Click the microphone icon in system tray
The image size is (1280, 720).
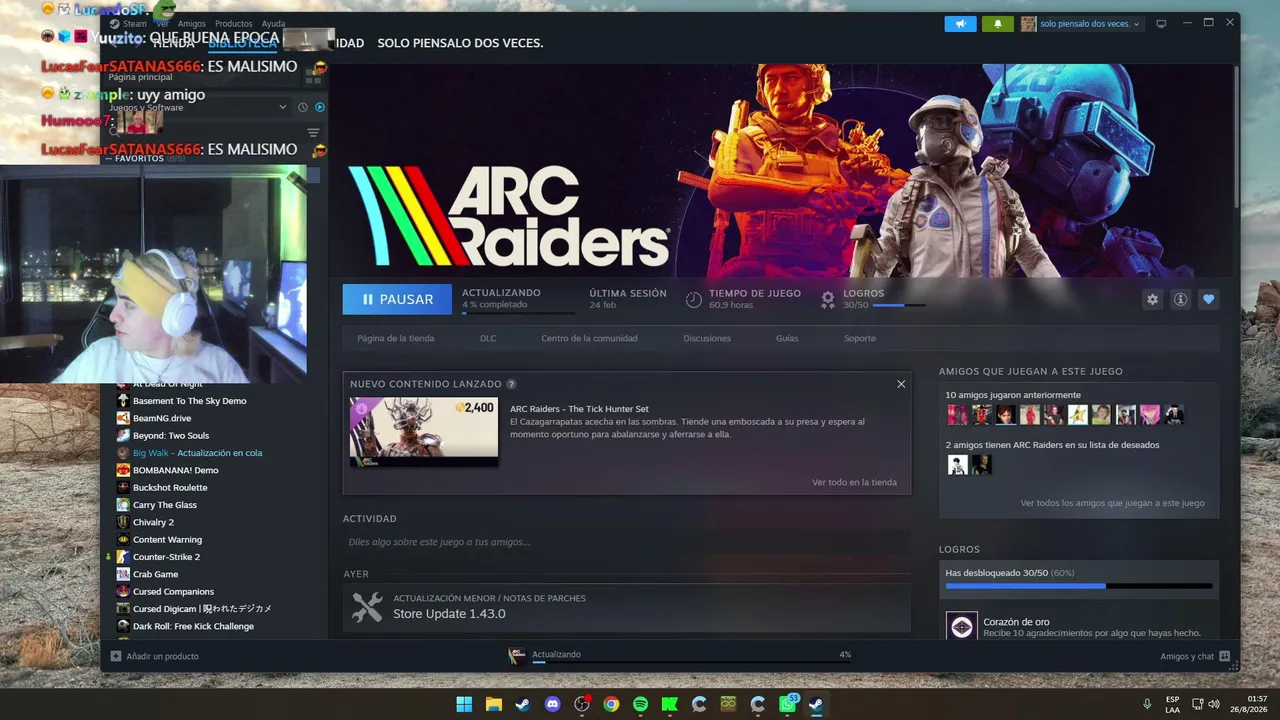(x=1147, y=704)
